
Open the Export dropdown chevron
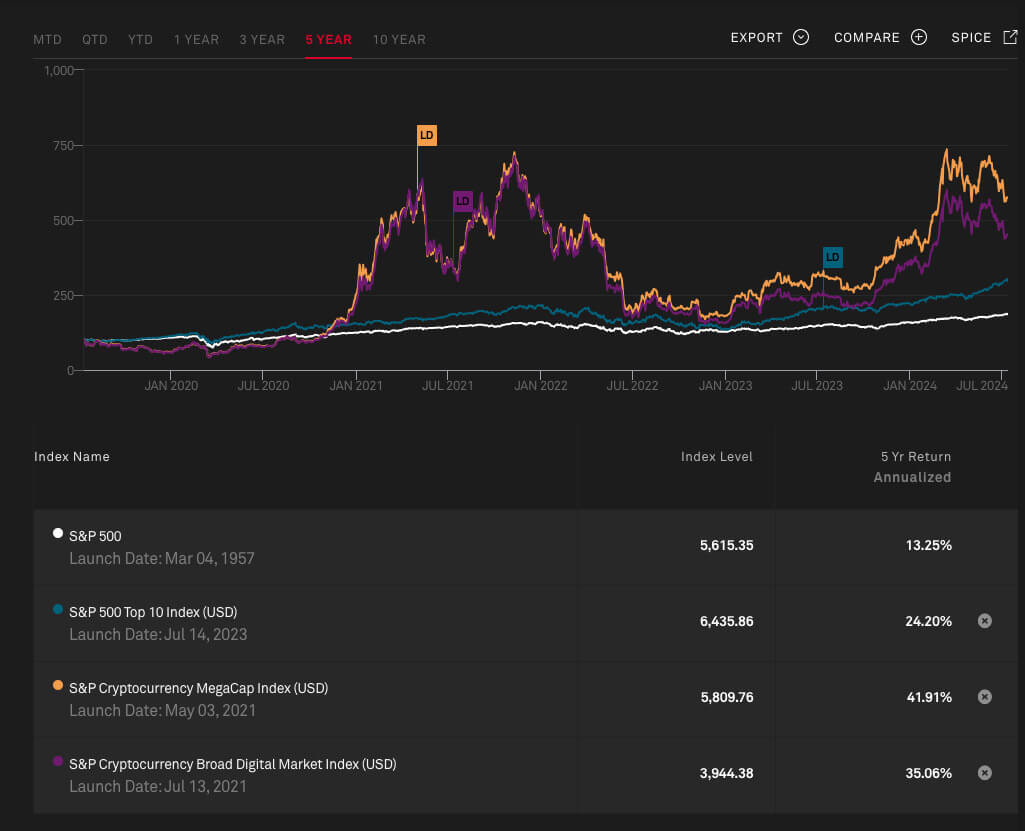point(800,38)
